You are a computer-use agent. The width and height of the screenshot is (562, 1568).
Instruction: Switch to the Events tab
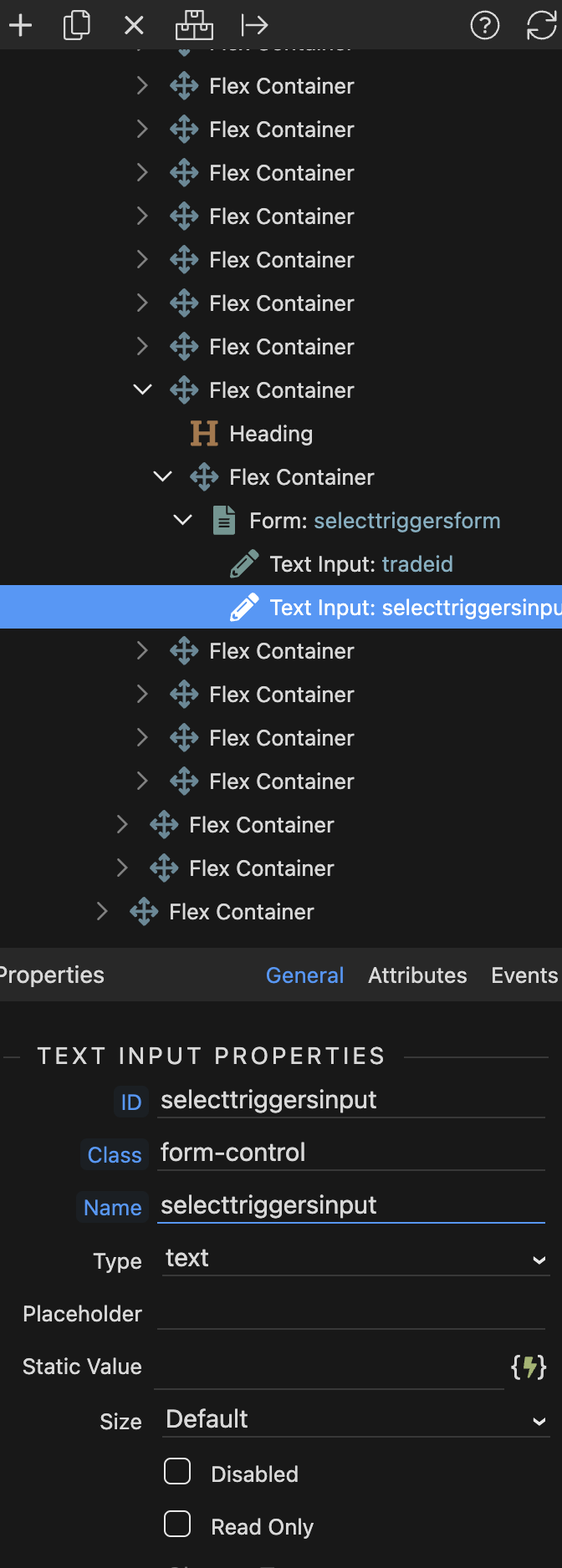click(524, 975)
